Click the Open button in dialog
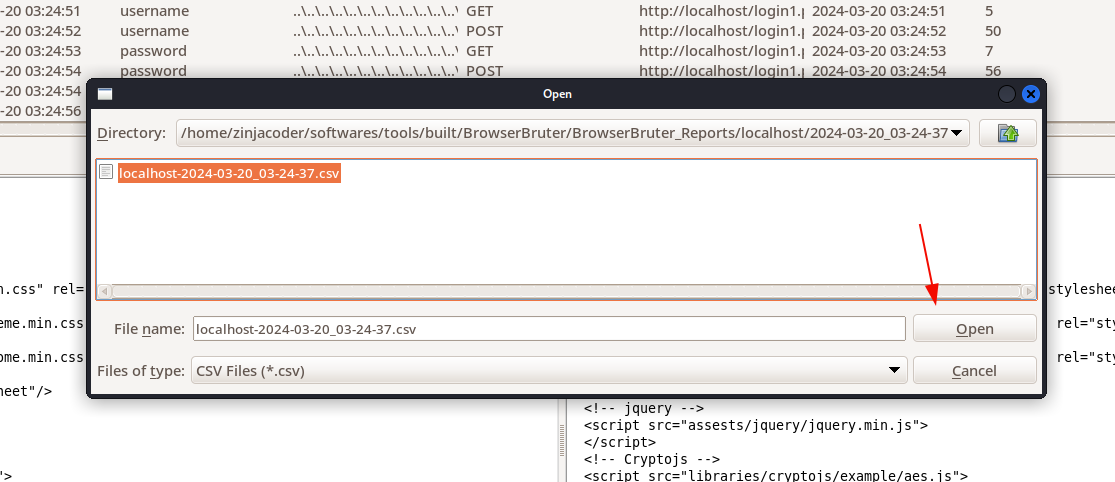Viewport: 1115px width, 482px height. tap(974, 328)
